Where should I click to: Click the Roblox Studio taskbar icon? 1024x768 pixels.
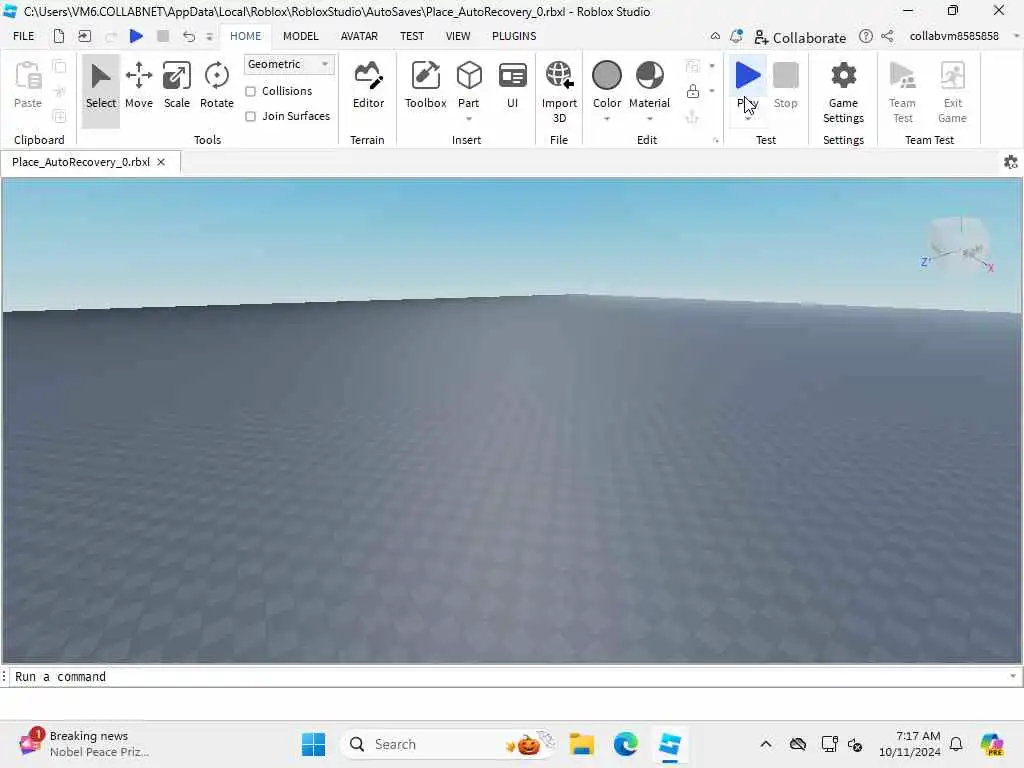(669, 744)
